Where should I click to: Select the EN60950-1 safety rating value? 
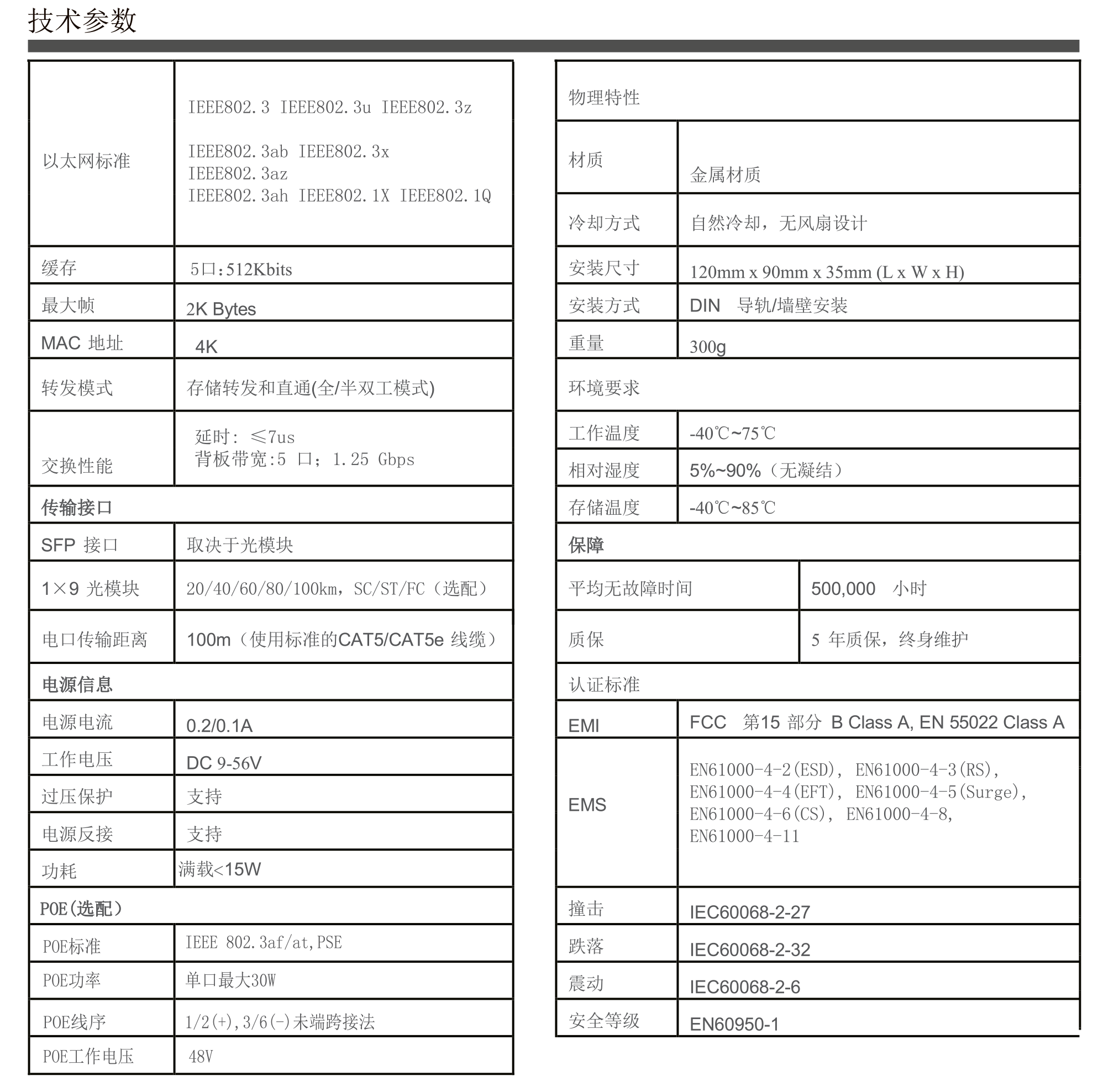(734, 1025)
